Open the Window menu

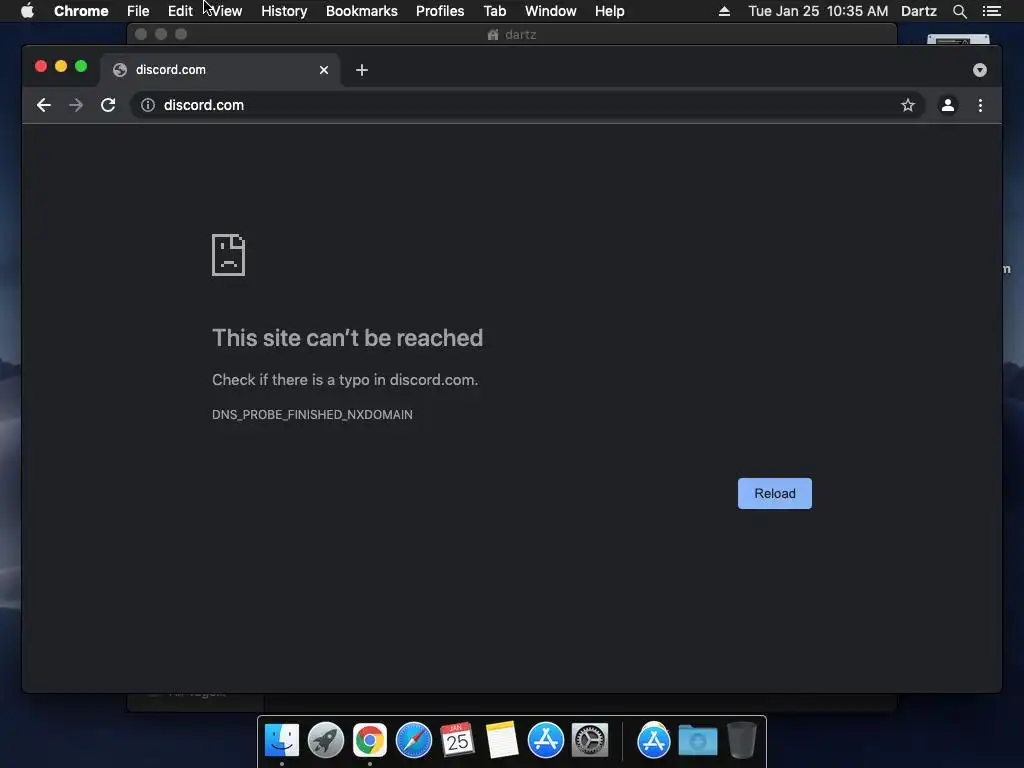coord(551,11)
